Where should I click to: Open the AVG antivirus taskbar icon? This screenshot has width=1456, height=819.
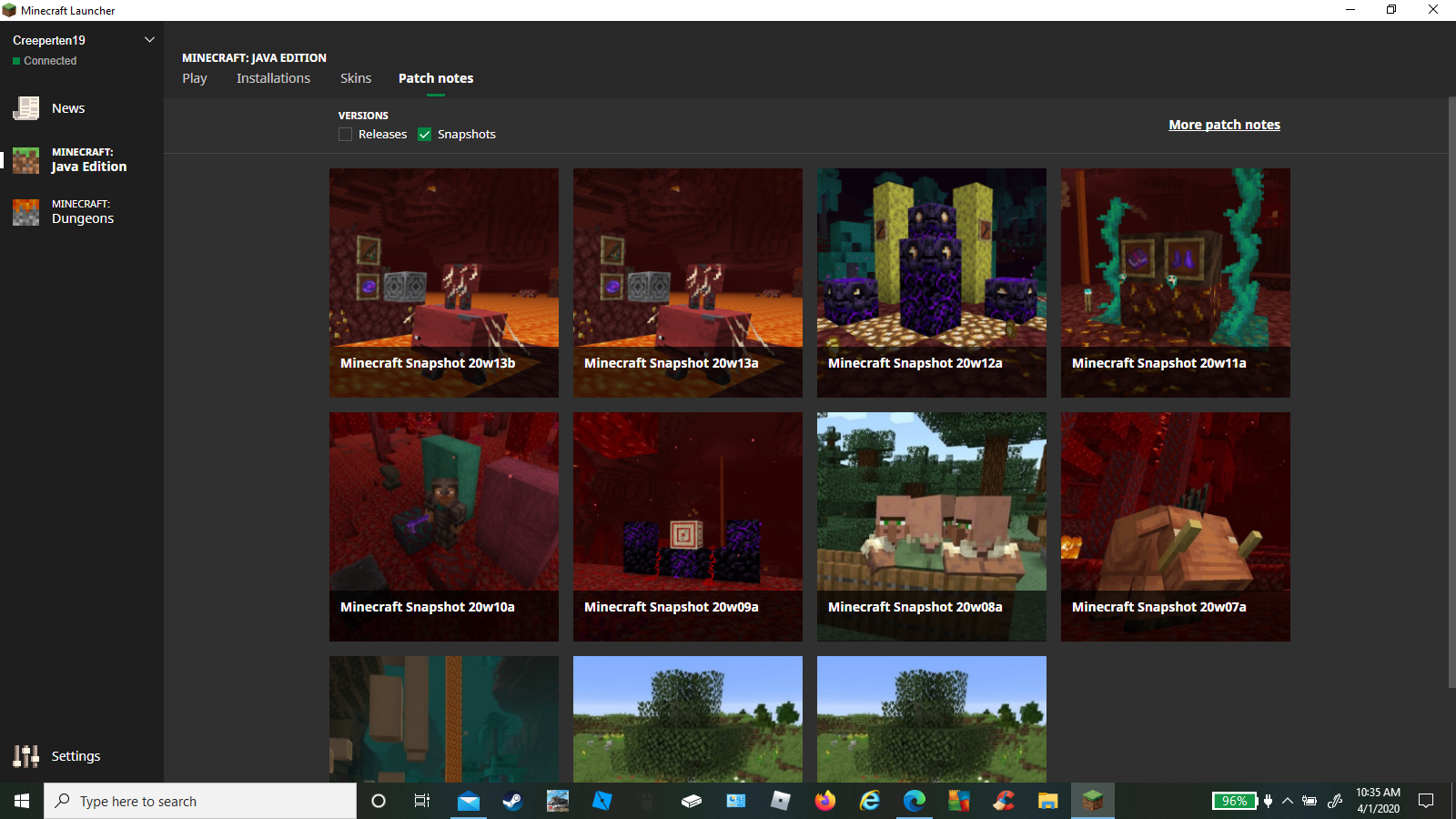959,801
